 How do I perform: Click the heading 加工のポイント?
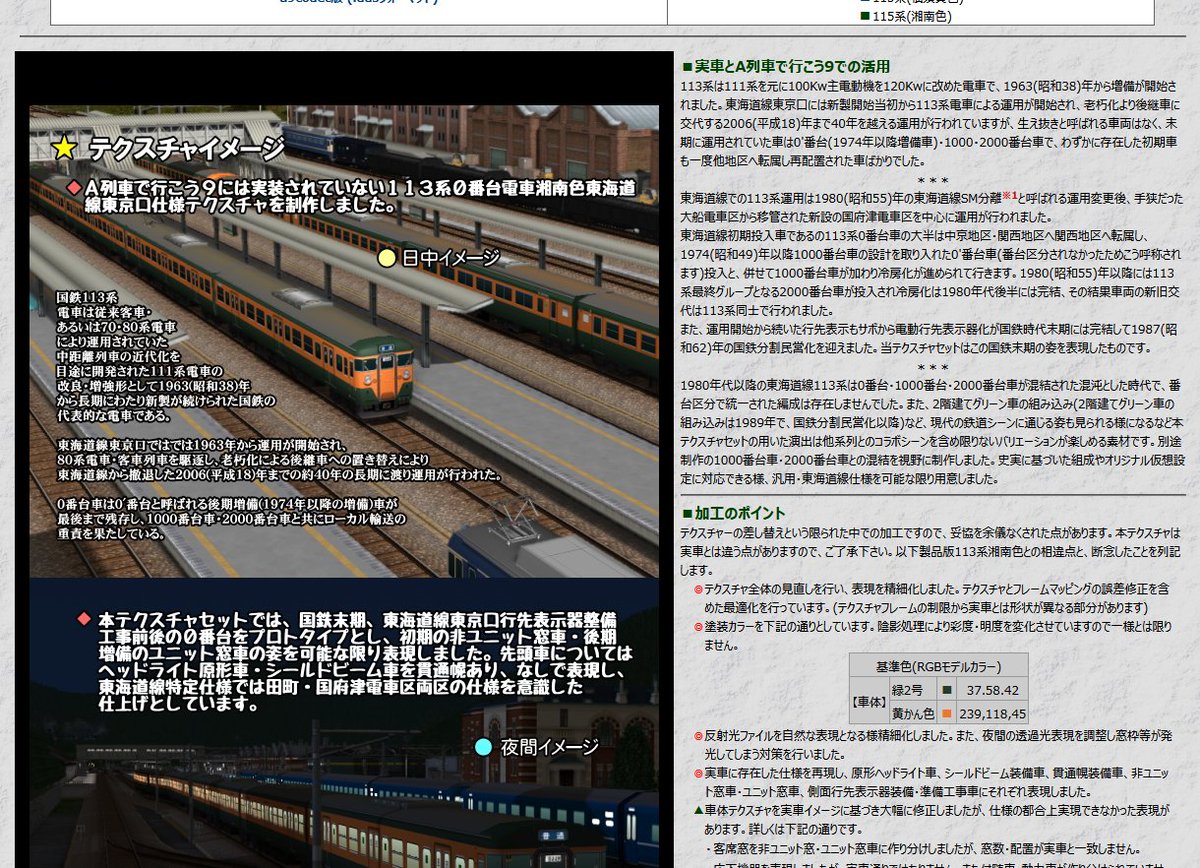point(740,514)
